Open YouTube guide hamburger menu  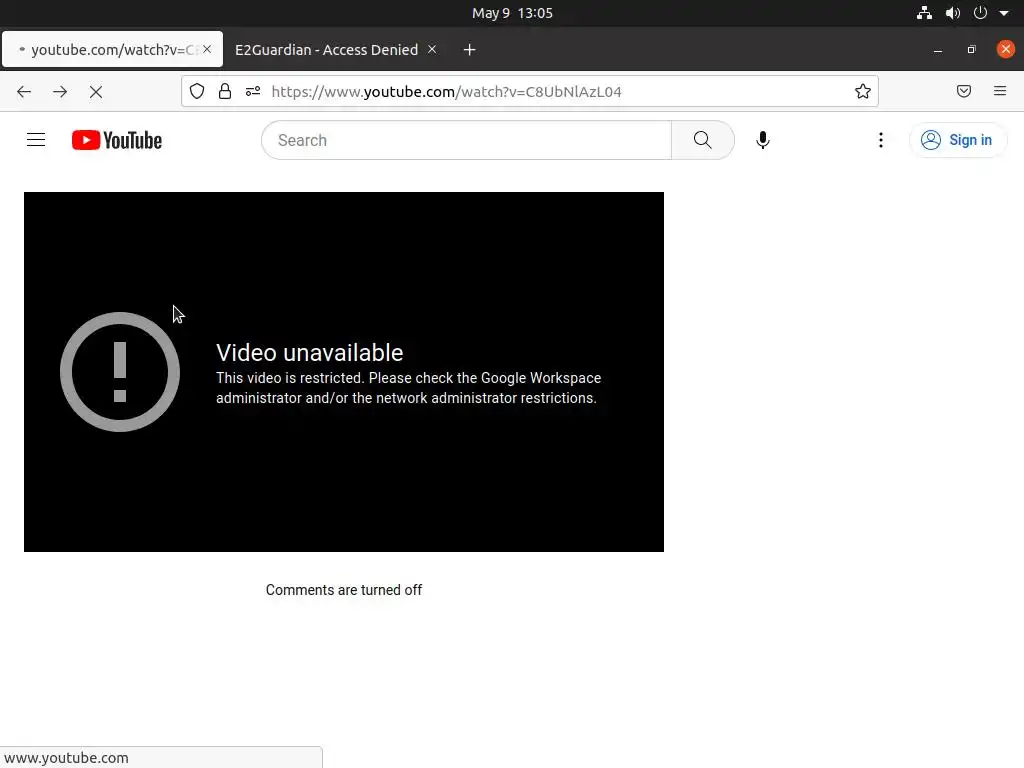click(36, 140)
